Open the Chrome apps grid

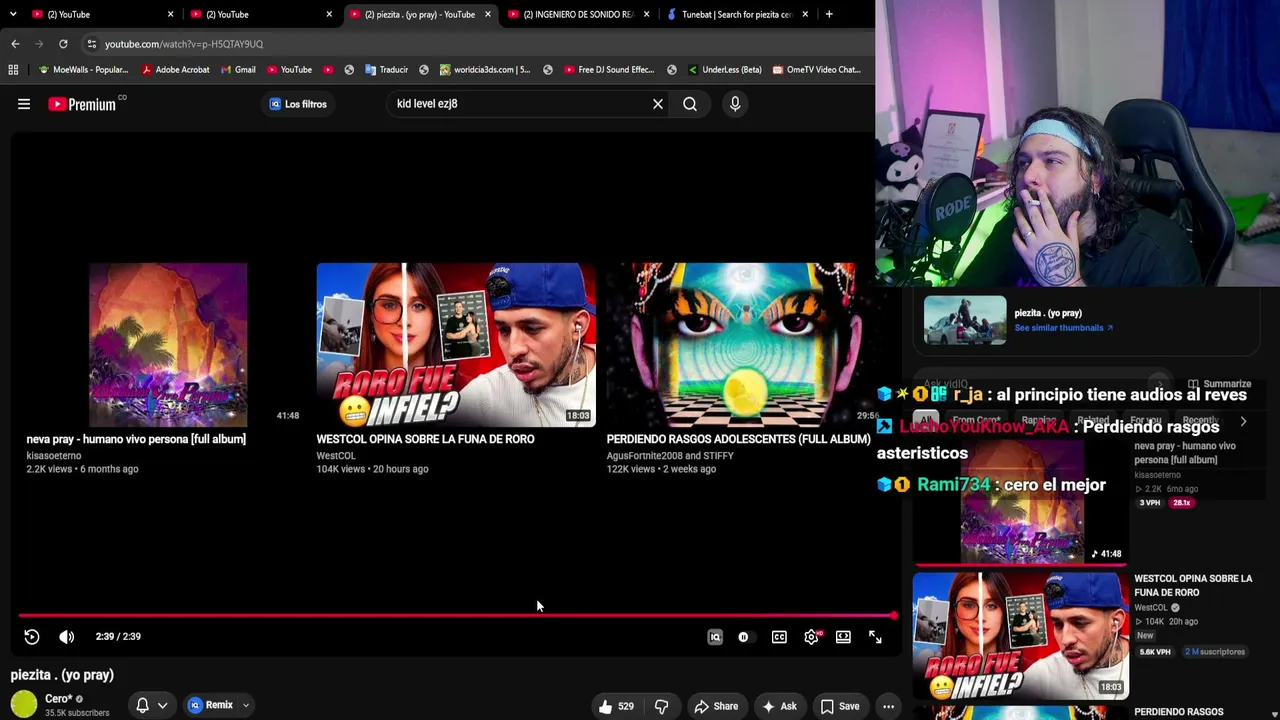[13, 70]
